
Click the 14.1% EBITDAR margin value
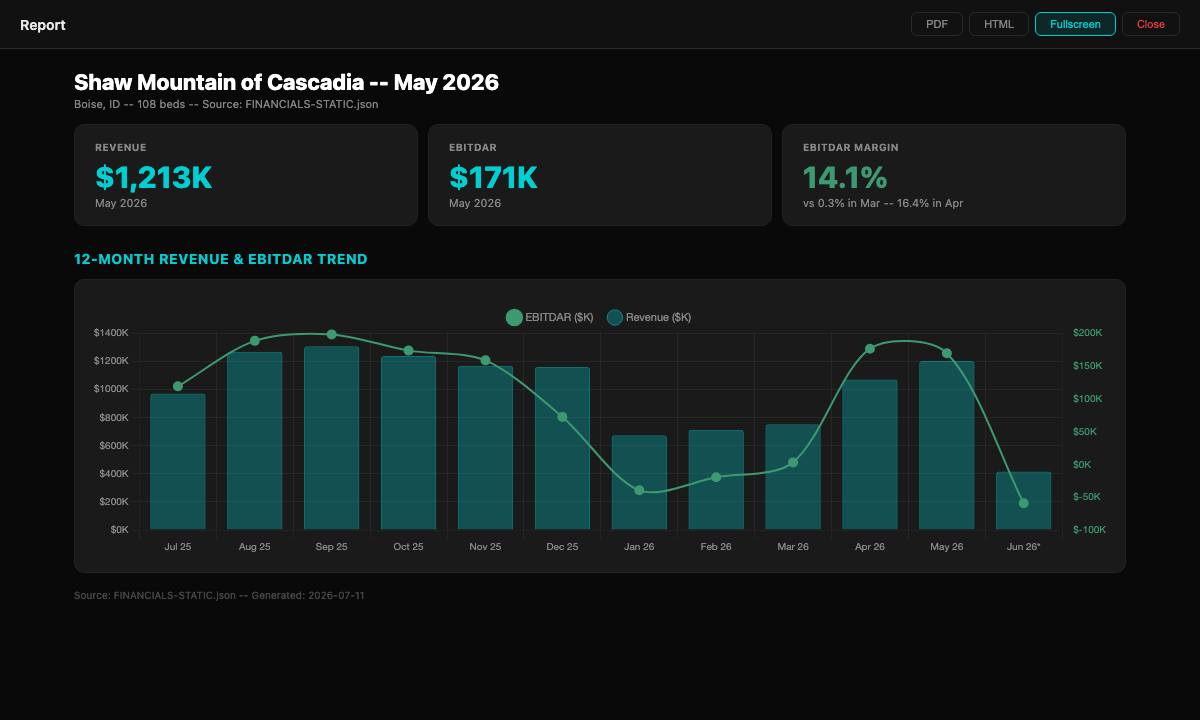point(845,177)
